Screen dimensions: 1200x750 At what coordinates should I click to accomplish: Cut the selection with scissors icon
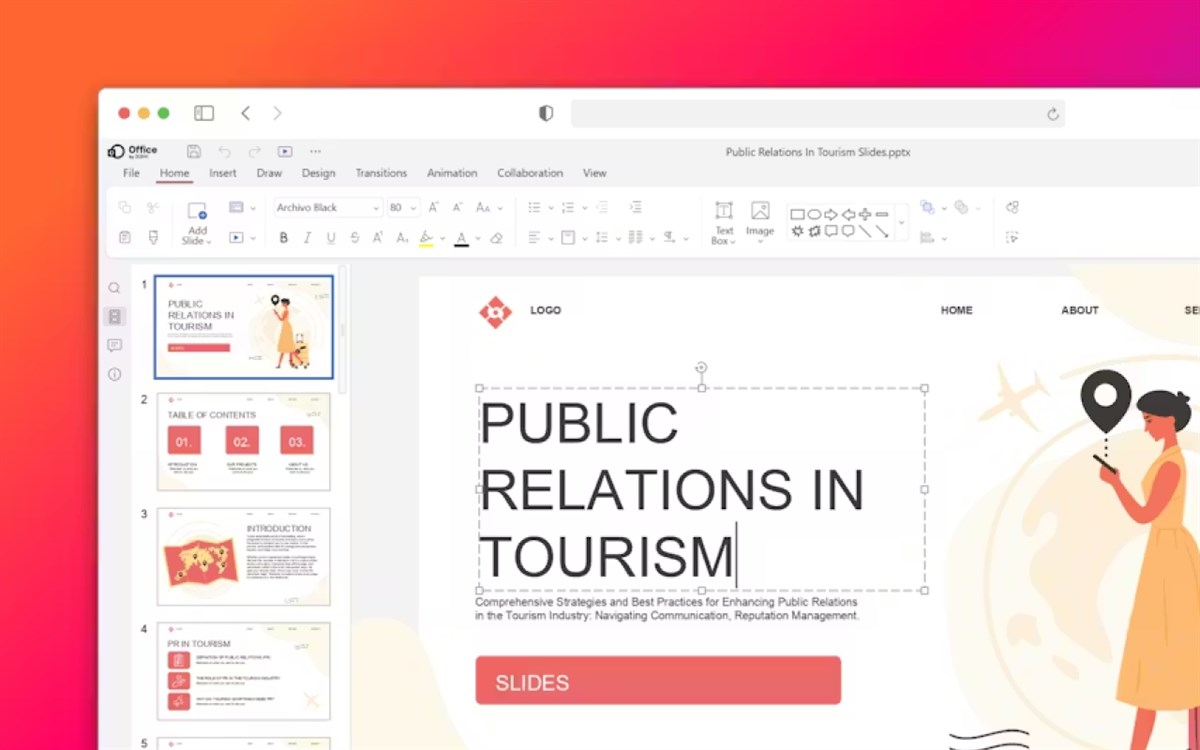[x=153, y=207]
